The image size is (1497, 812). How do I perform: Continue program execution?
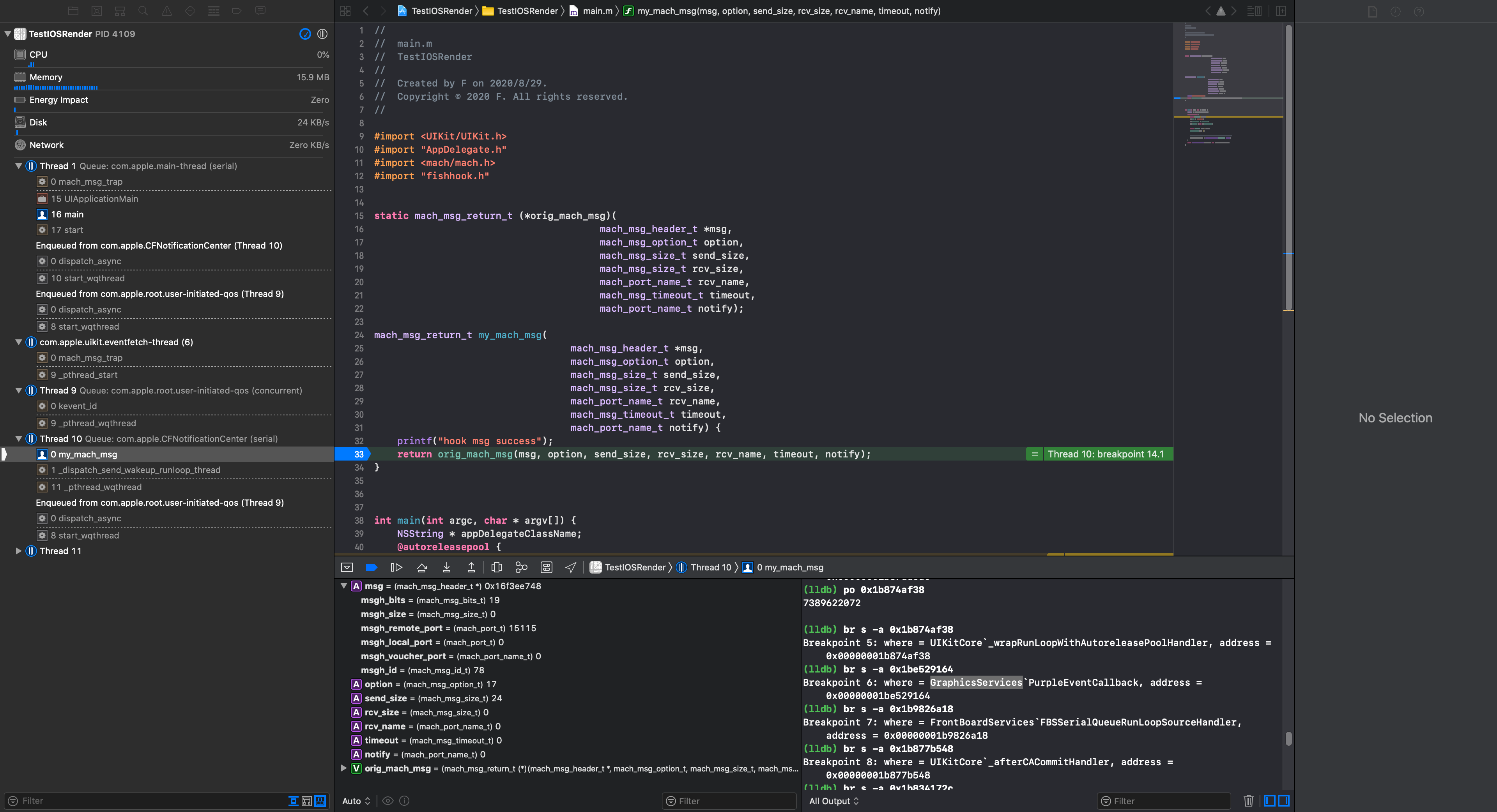[396, 567]
